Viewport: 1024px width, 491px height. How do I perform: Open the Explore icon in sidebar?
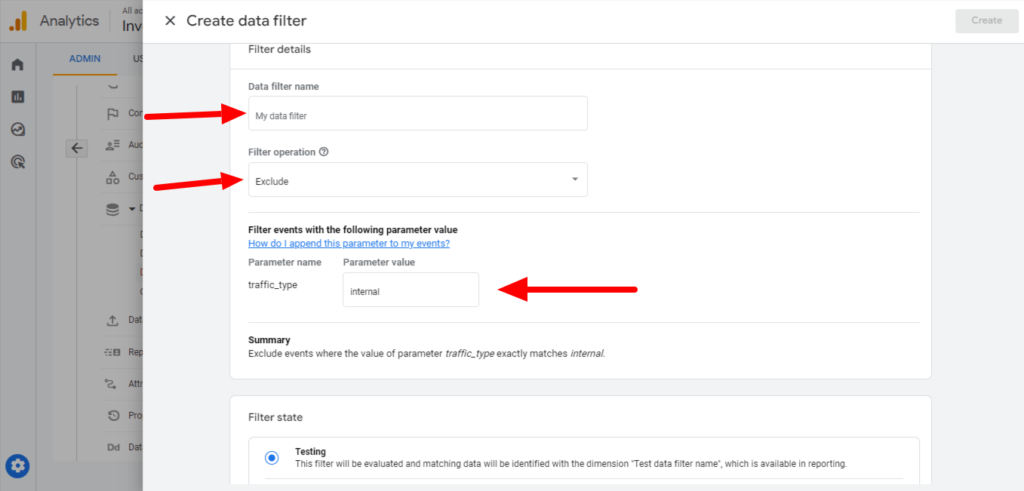click(18, 129)
